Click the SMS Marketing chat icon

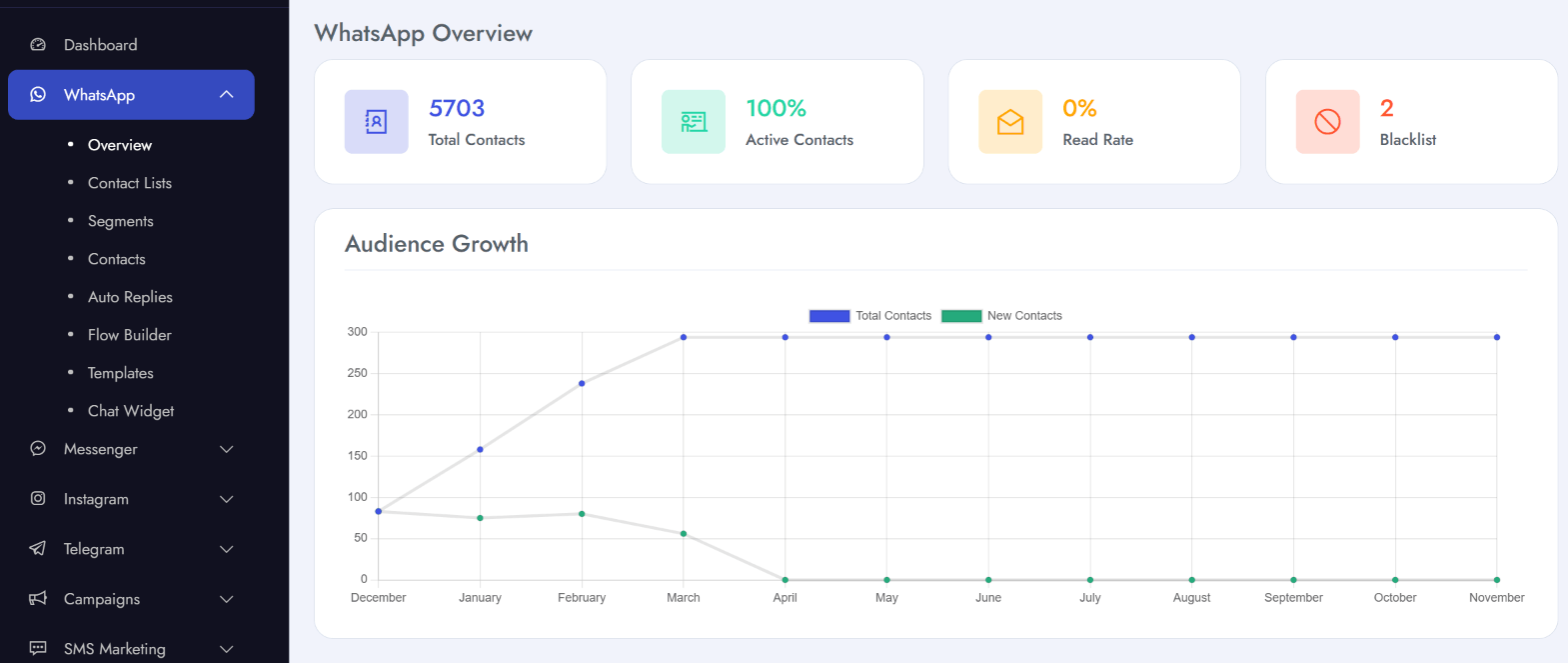click(38, 648)
